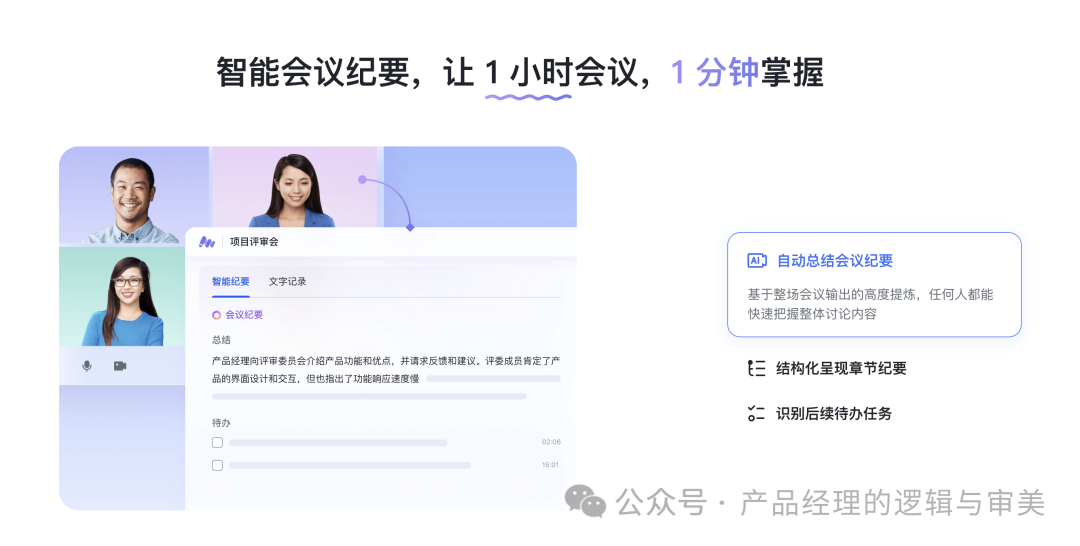The height and width of the screenshot is (546, 1080).
Task: Select 结构化呈现章节纪要 feature
Action: pos(841,368)
